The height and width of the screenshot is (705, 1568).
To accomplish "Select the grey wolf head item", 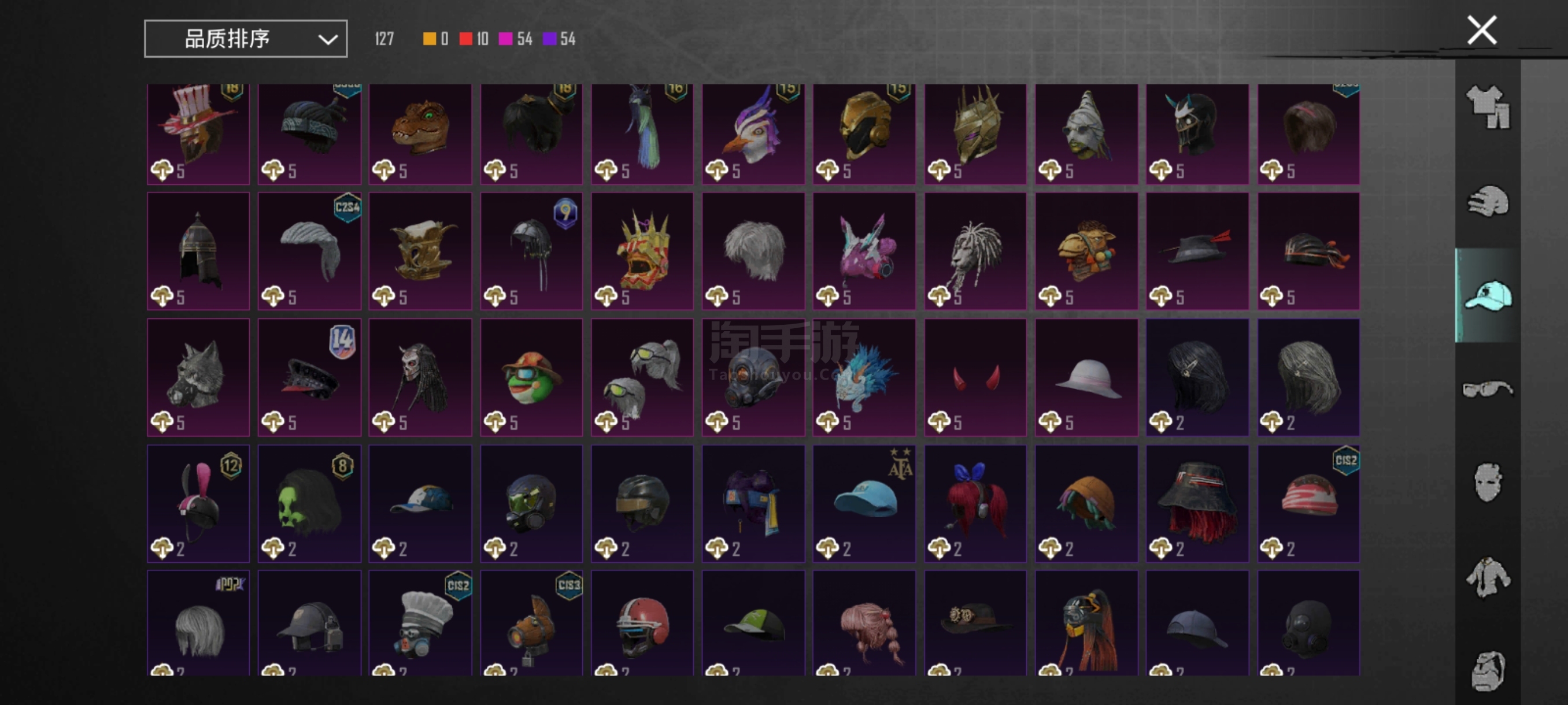I will tap(198, 377).
